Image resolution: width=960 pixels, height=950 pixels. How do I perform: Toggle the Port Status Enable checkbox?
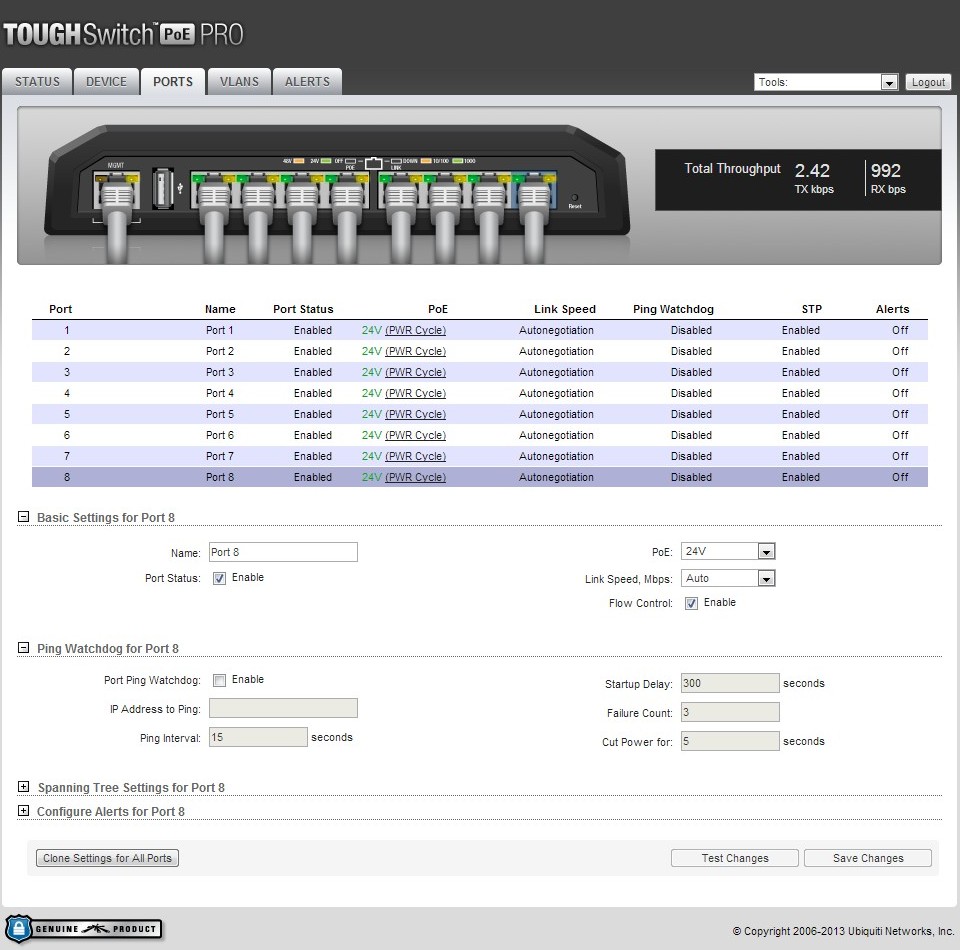pyautogui.click(x=219, y=578)
